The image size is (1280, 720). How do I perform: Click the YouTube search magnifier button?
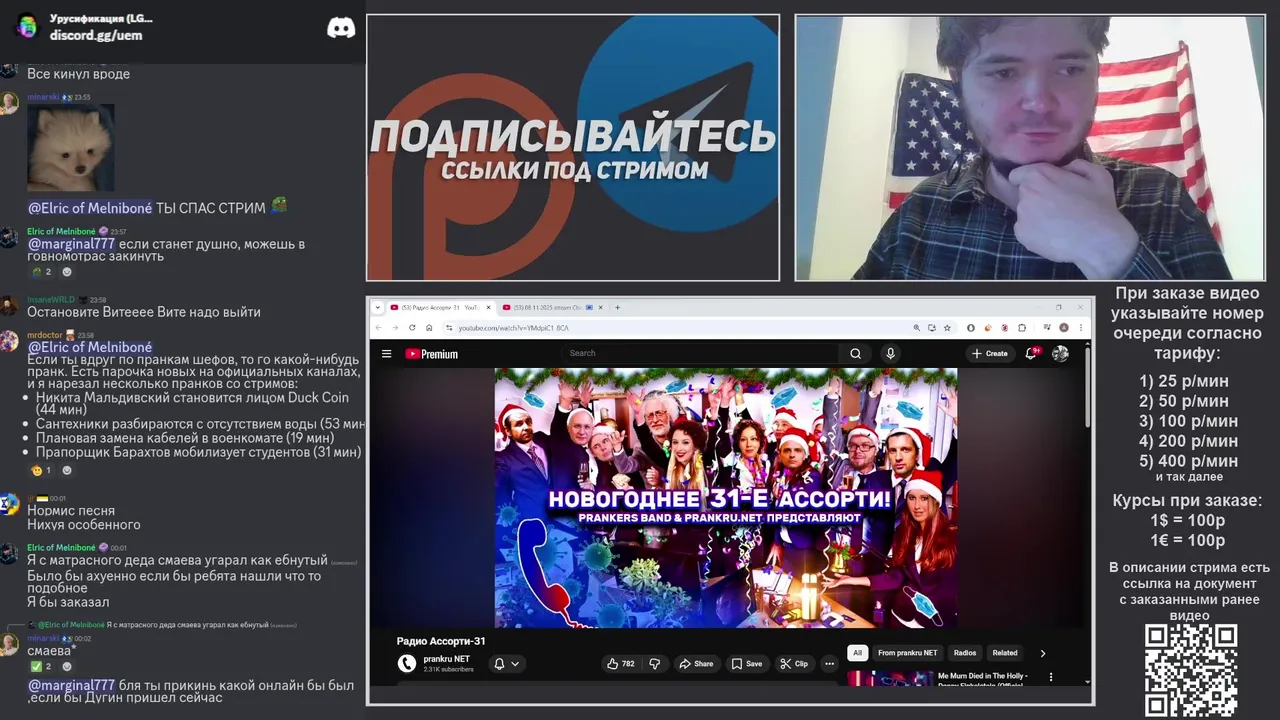click(855, 353)
